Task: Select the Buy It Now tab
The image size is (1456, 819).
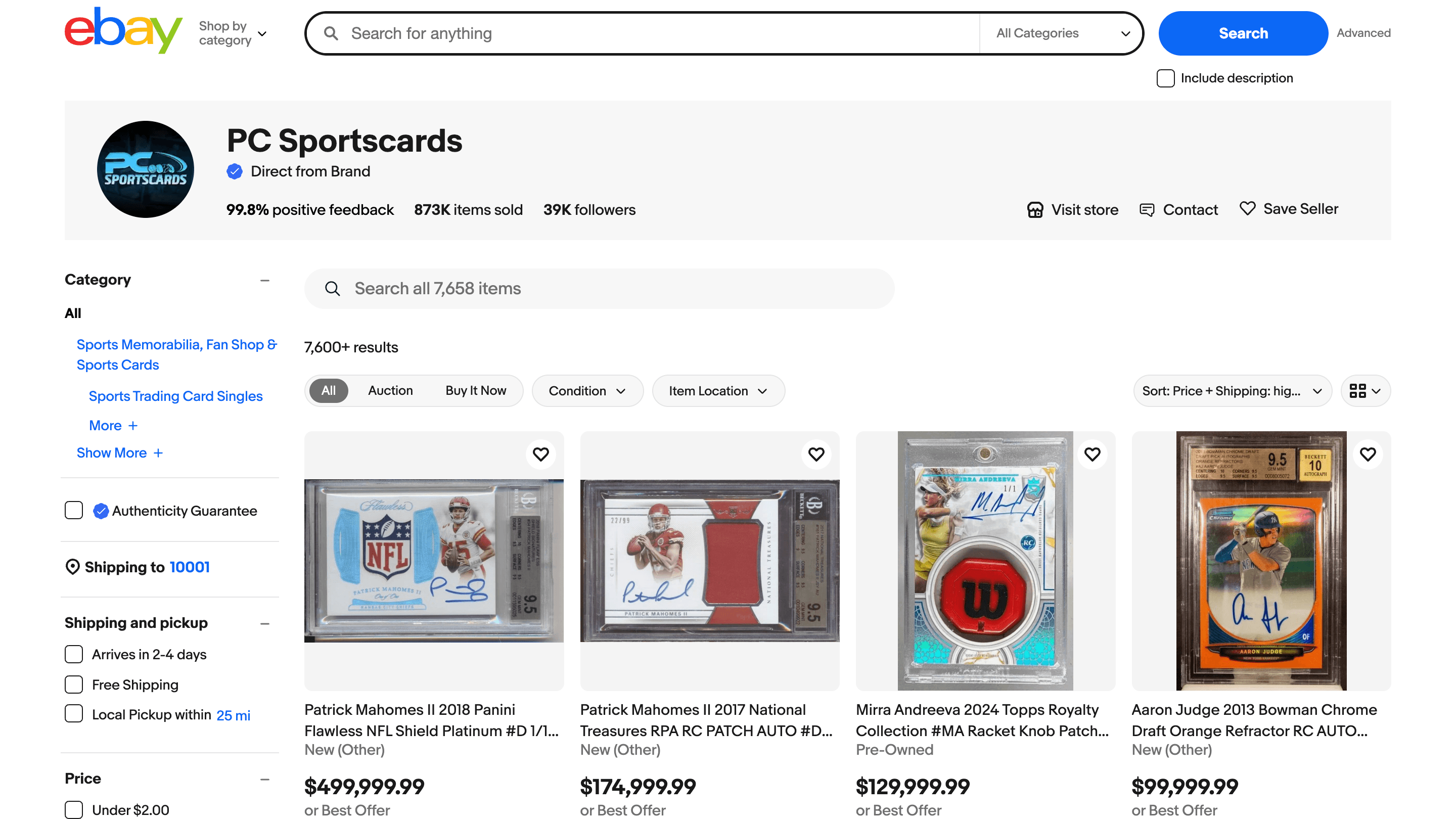Action: 475,391
